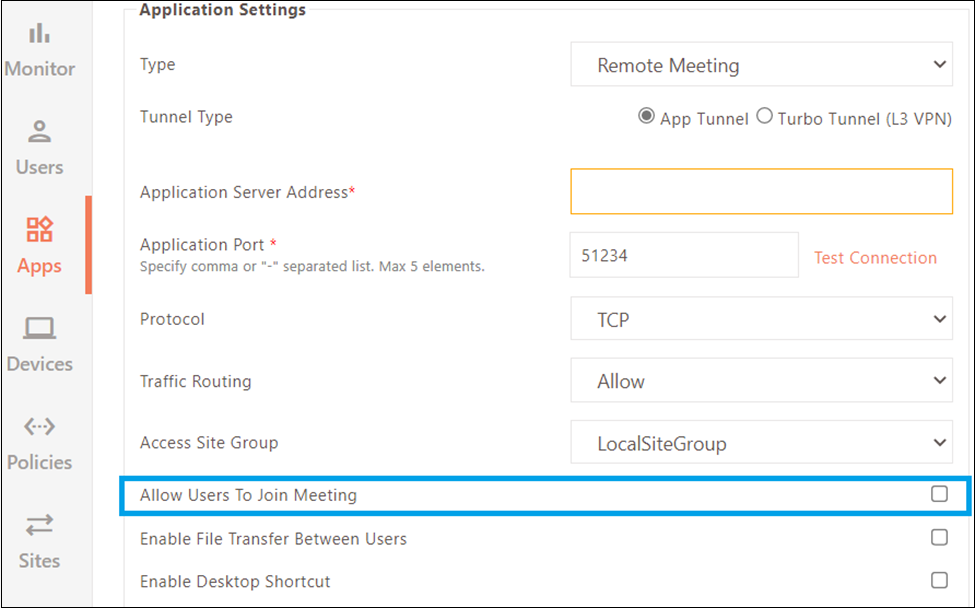The image size is (975, 608).
Task: Open the Devices laptop icon
Action: click(39, 328)
